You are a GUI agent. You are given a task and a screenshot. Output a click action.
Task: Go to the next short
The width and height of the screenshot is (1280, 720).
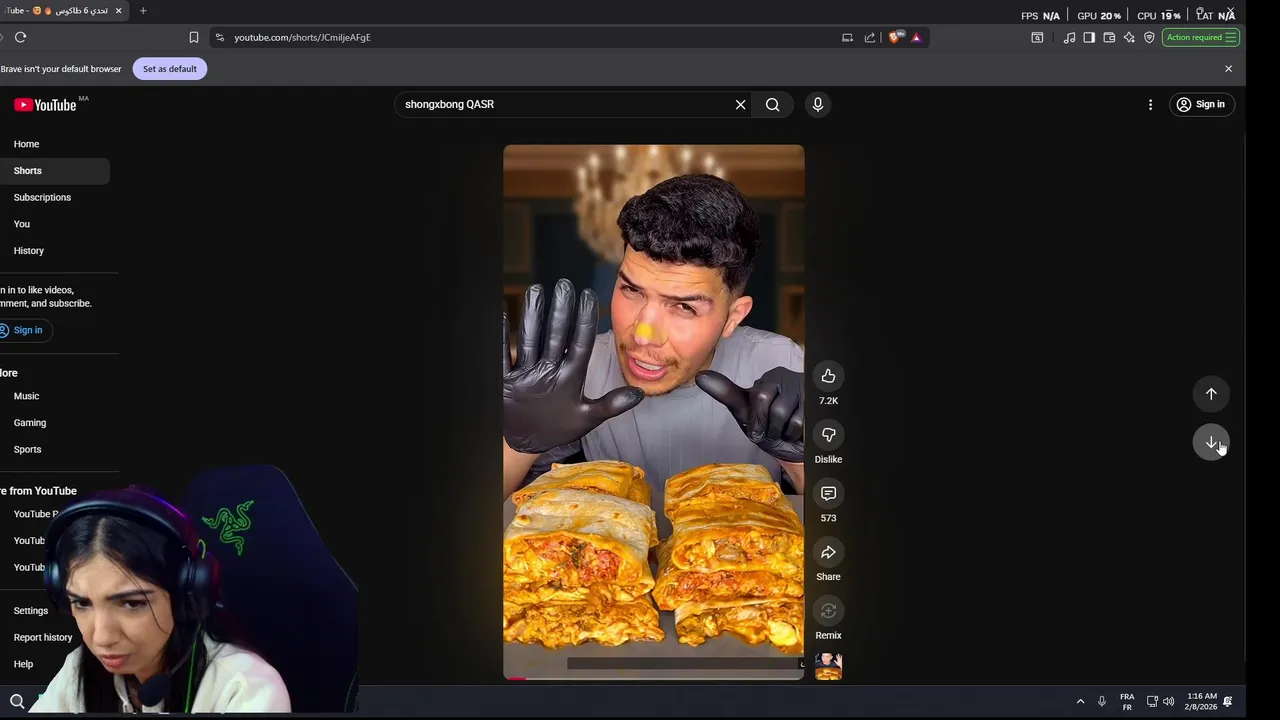click(x=1211, y=443)
